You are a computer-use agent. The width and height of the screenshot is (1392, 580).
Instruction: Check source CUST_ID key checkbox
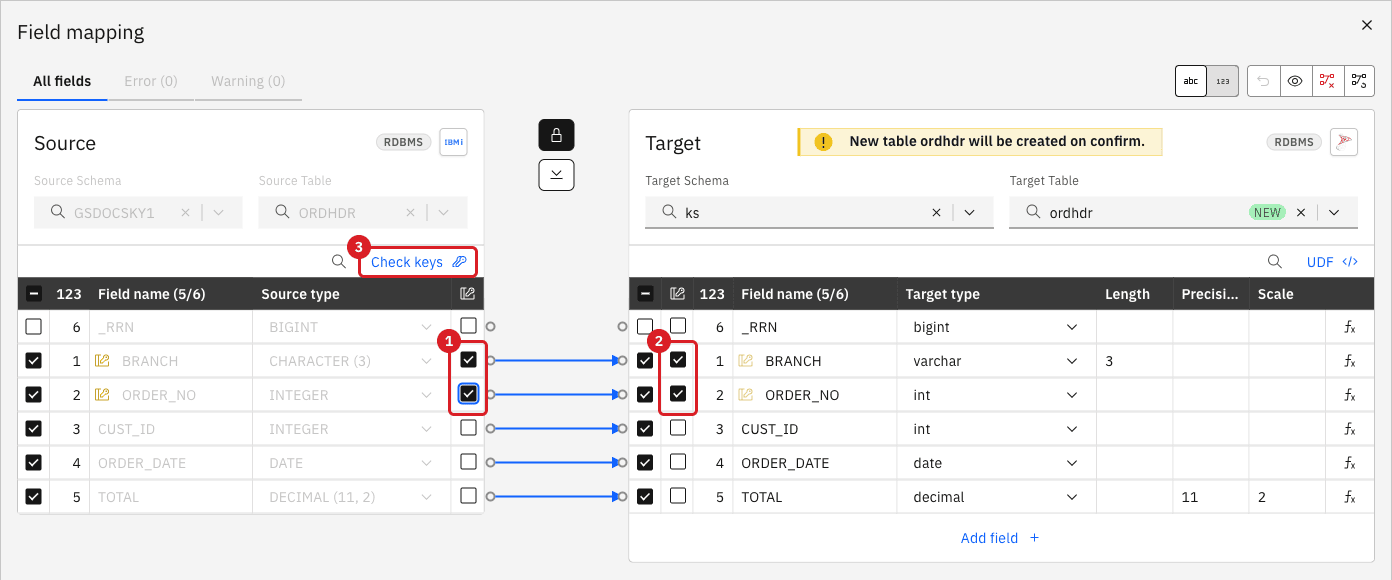pyautogui.click(x=468, y=428)
